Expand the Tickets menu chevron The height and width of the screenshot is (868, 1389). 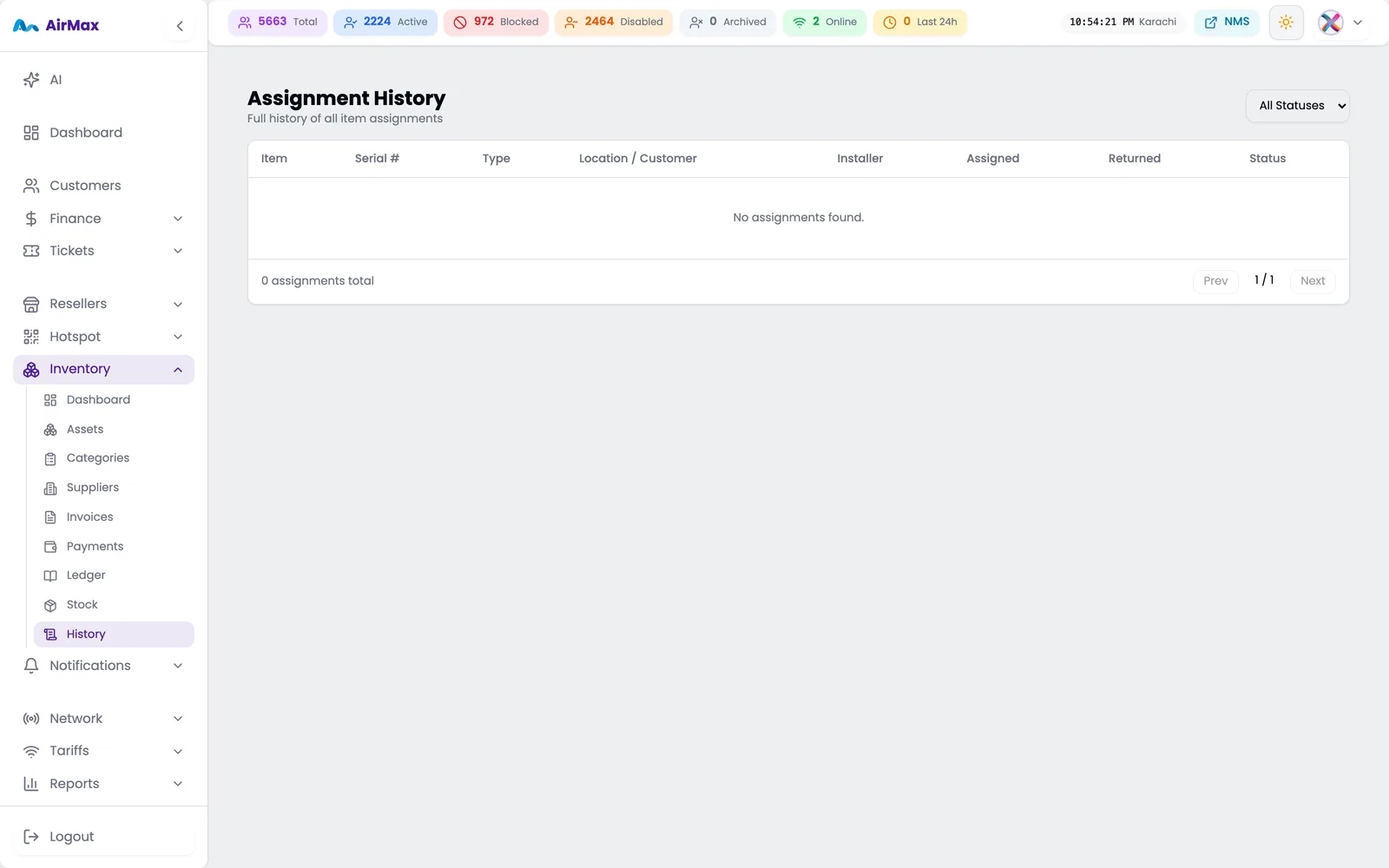[178, 251]
